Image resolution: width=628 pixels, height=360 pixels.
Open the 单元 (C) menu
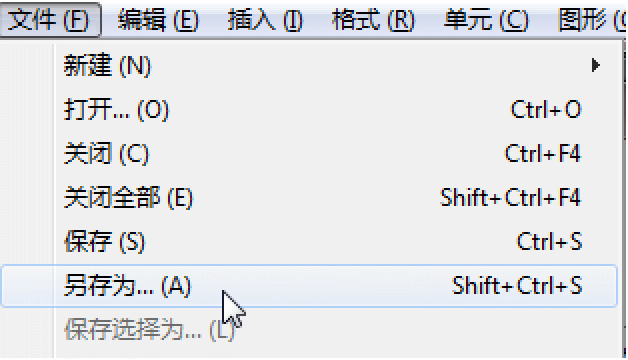(x=486, y=20)
